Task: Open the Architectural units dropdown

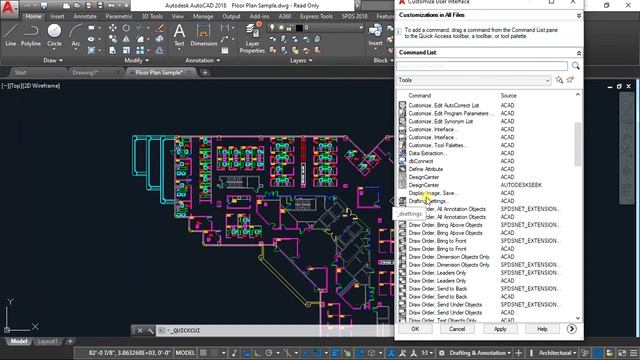Action: [558, 353]
